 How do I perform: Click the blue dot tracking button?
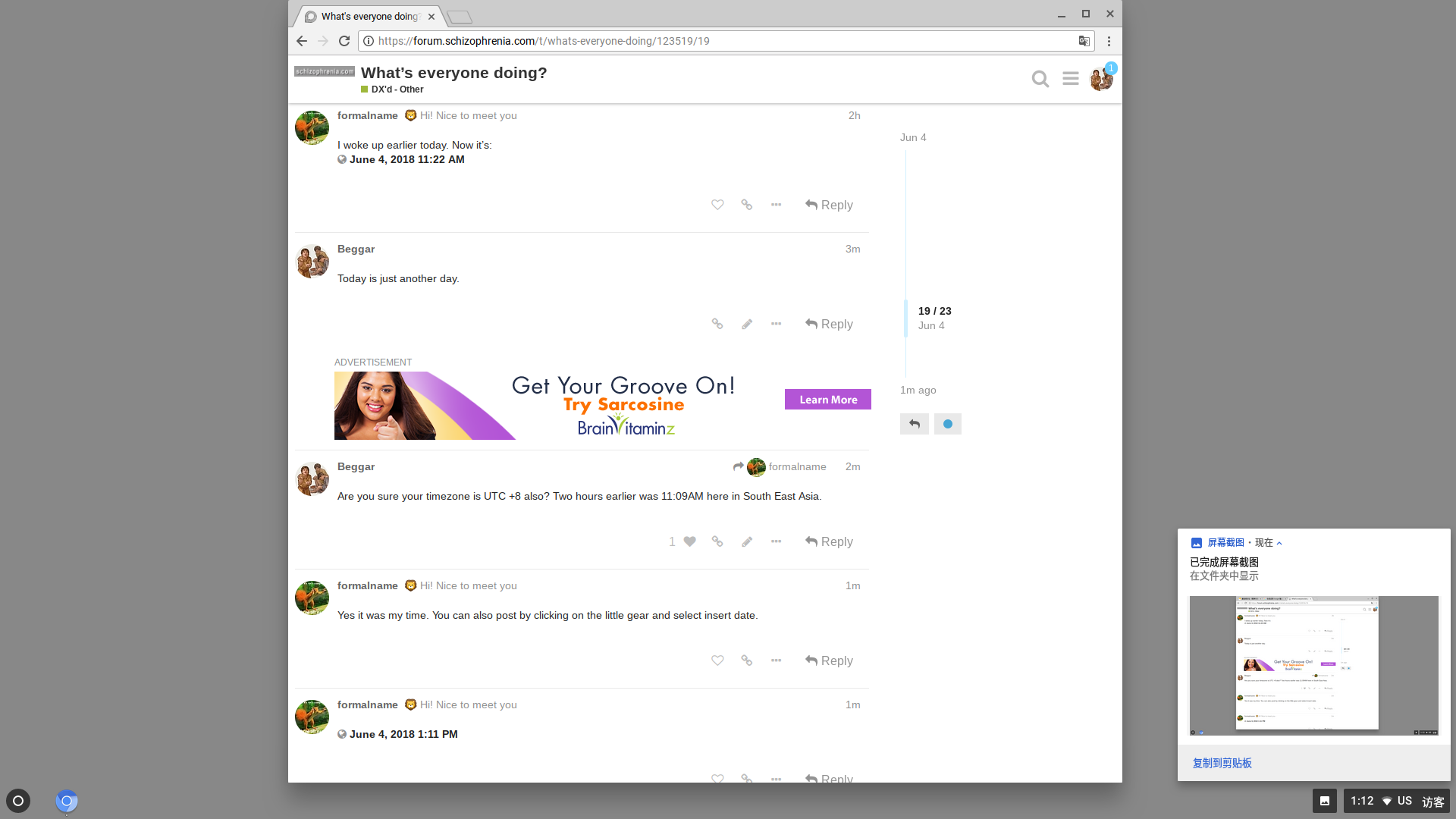pos(947,424)
